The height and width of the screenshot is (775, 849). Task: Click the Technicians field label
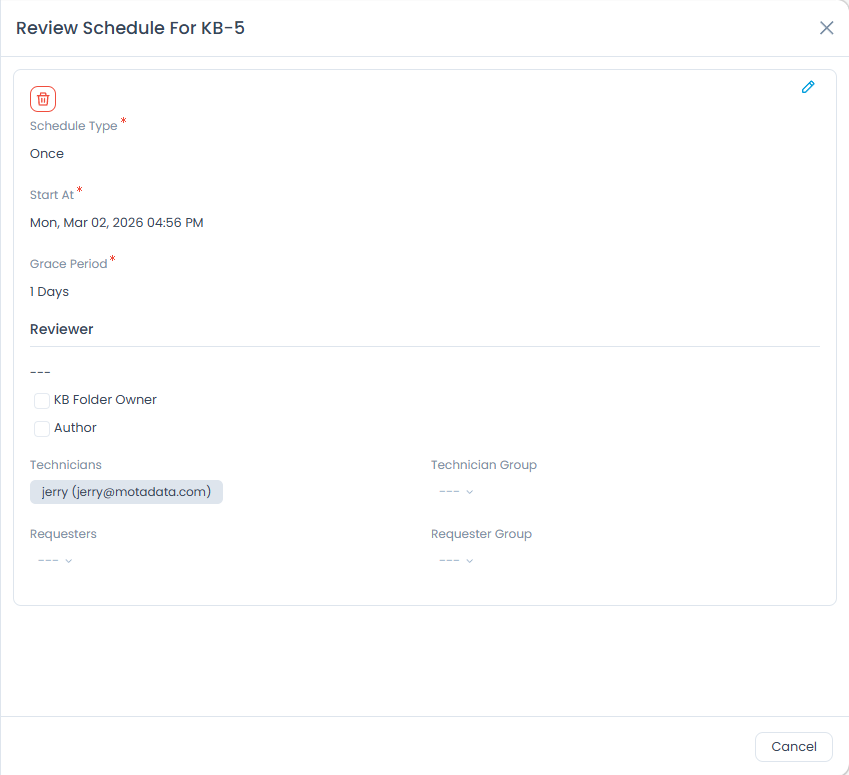(x=66, y=465)
